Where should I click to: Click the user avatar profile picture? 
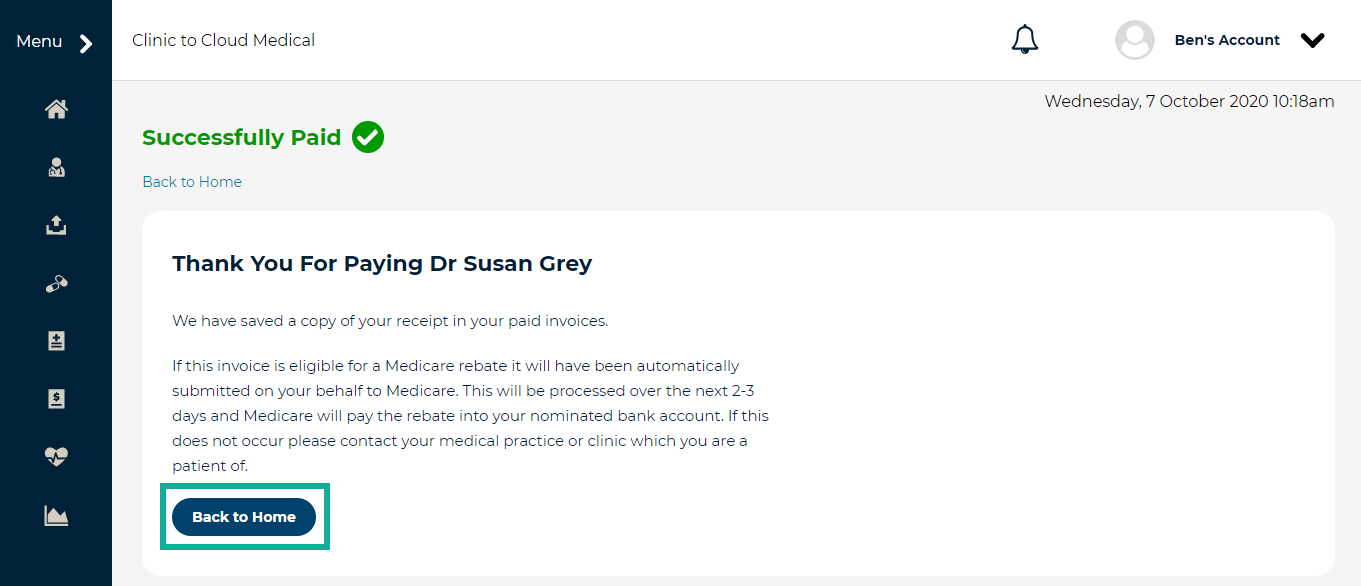(1135, 40)
